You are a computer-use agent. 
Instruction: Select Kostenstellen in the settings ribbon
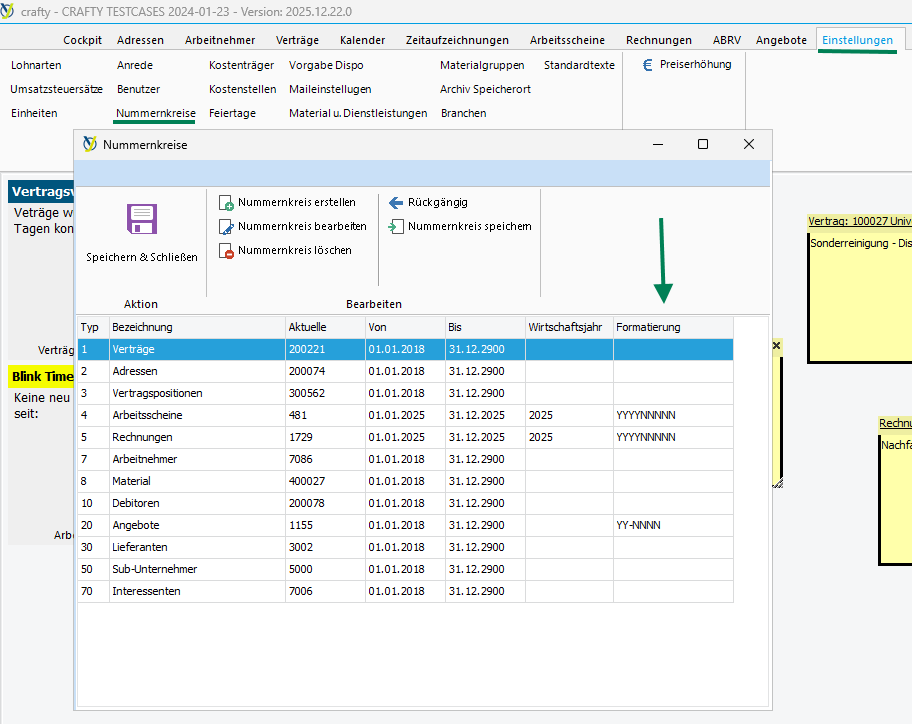coord(242,89)
